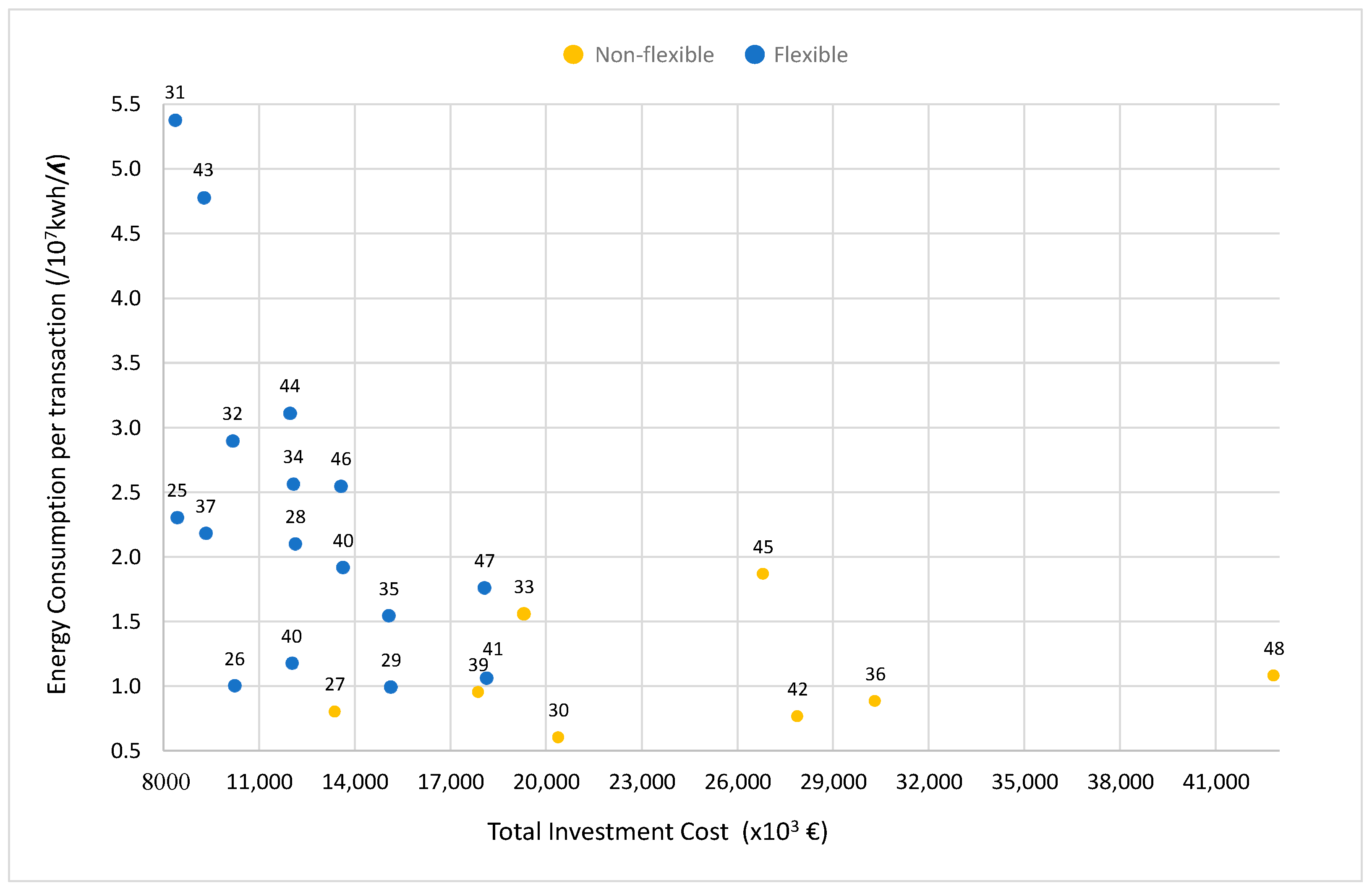Screen dimensions: 1372x891
Task: Click the yellow point labeled 45
Action: [x=763, y=573]
